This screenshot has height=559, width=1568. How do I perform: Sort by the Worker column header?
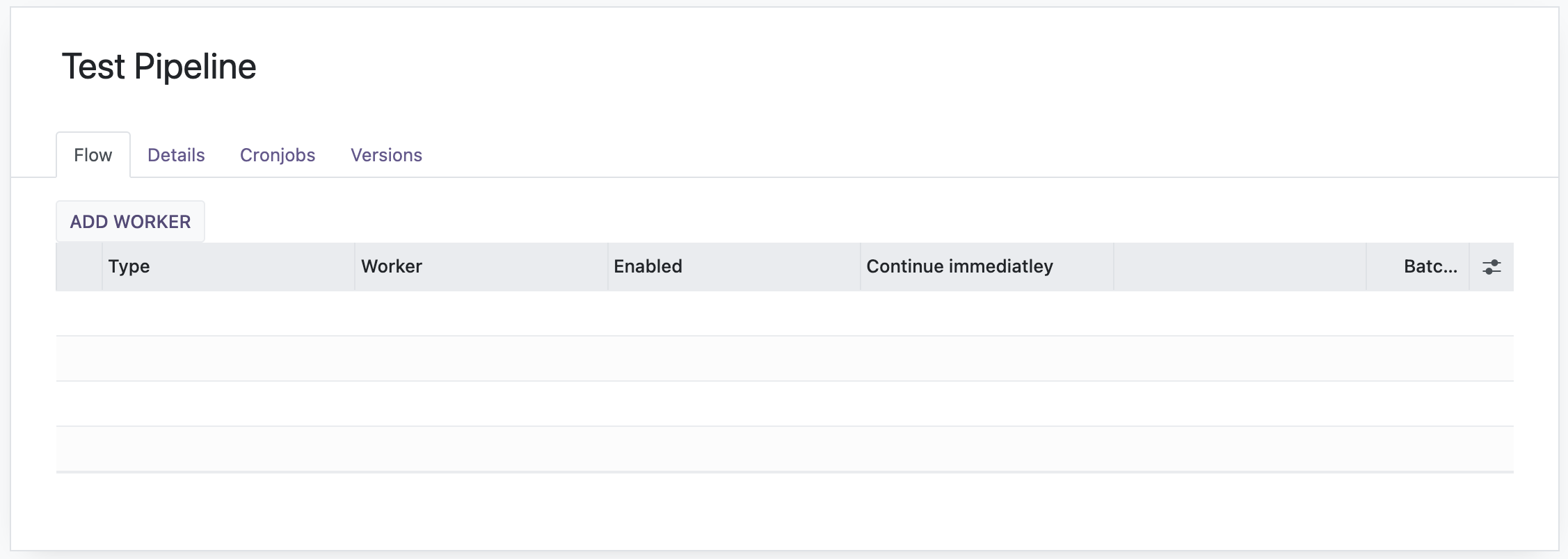(481, 267)
